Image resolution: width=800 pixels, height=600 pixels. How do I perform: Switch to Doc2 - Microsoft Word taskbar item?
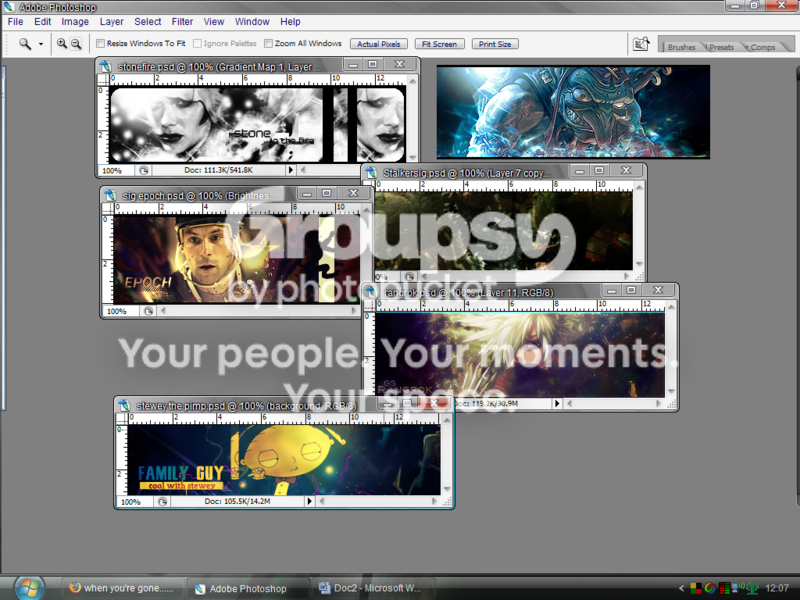(371, 588)
